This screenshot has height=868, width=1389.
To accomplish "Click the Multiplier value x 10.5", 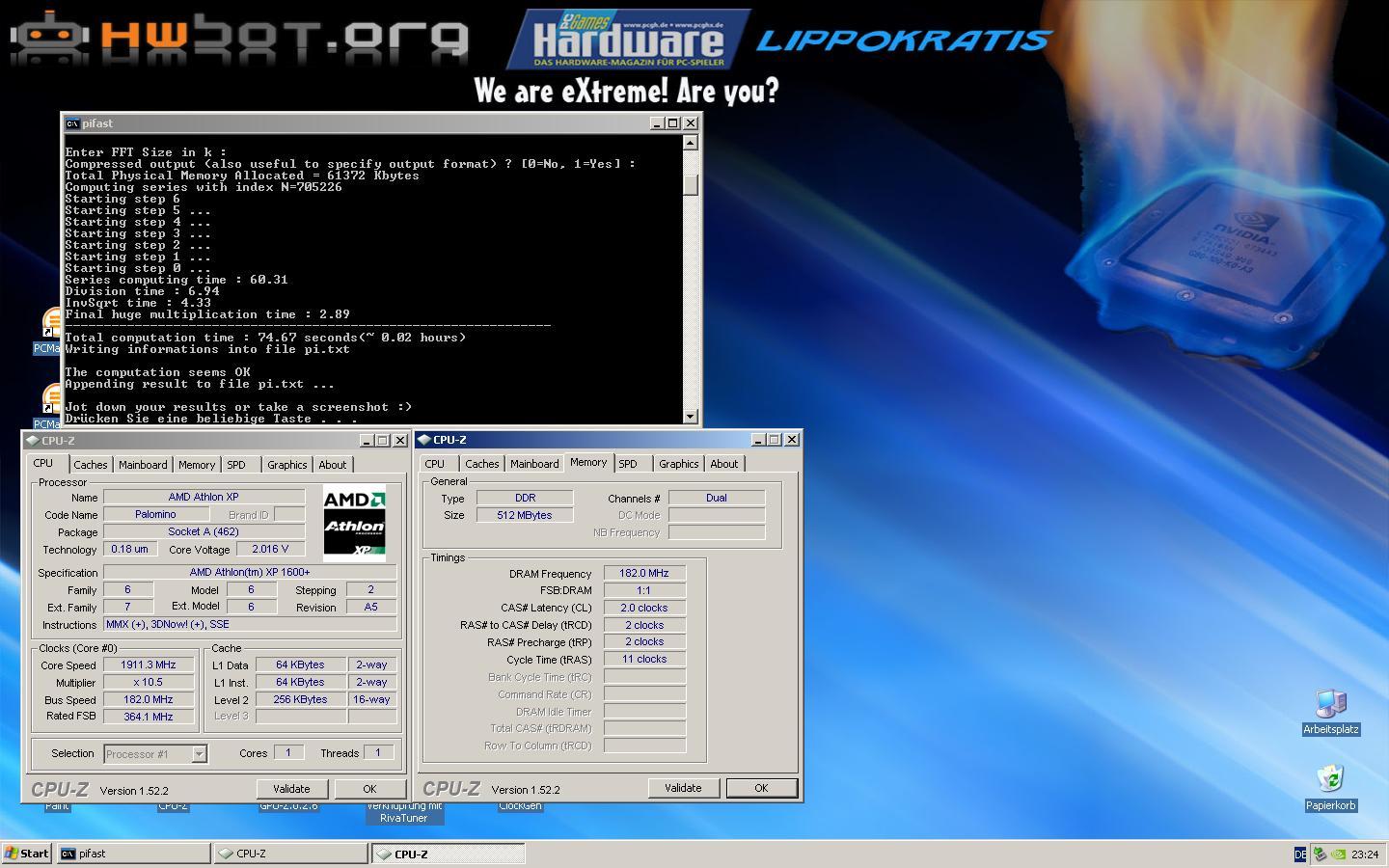I will tap(149, 683).
